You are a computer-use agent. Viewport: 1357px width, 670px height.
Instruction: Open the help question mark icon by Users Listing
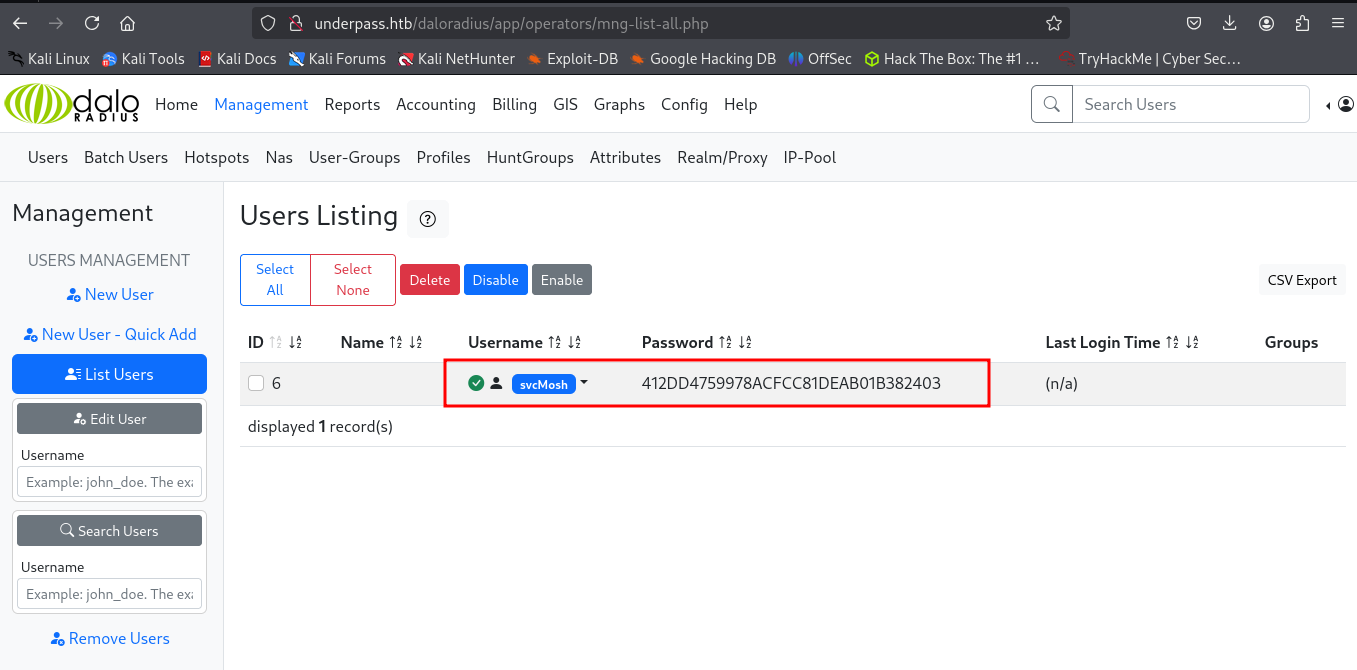428,219
